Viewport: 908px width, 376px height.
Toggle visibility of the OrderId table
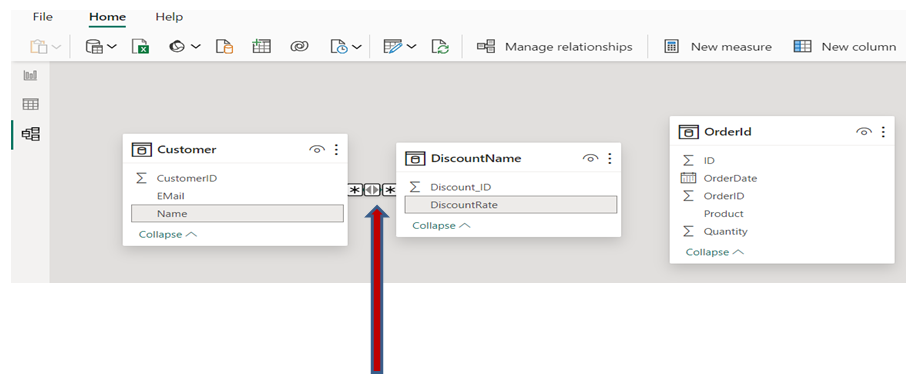tap(863, 132)
